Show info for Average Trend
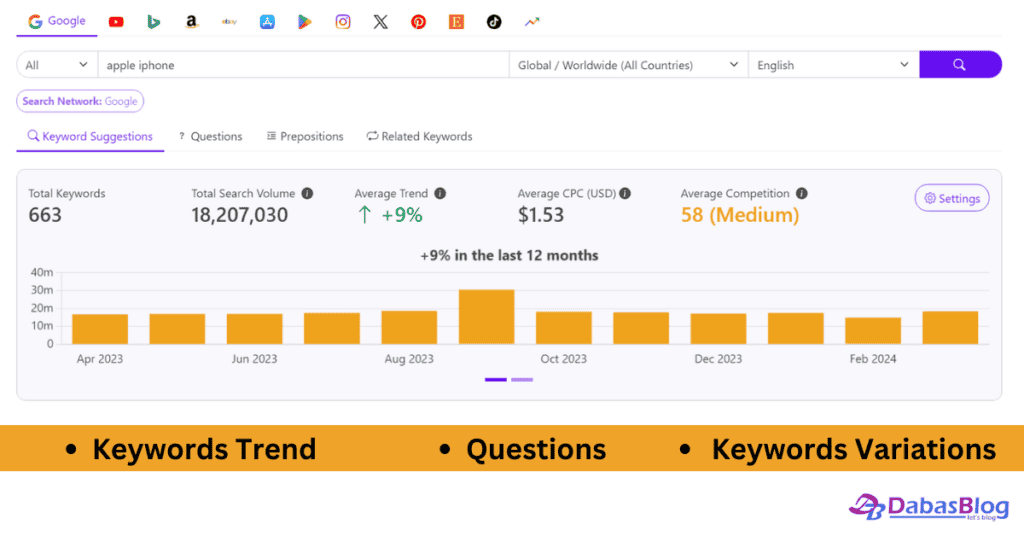 coord(440,193)
